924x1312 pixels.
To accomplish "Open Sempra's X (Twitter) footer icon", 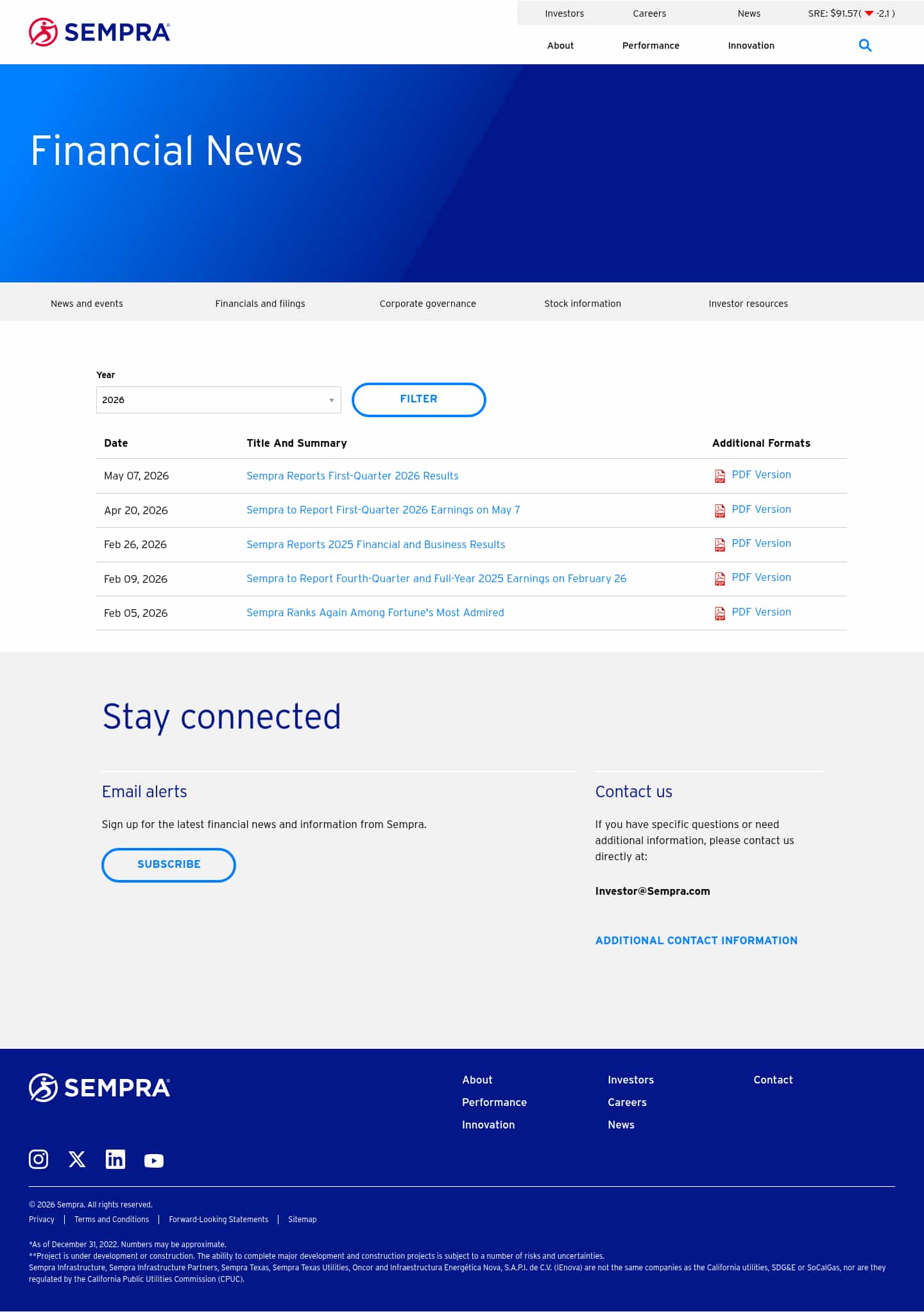I will click(x=77, y=1159).
